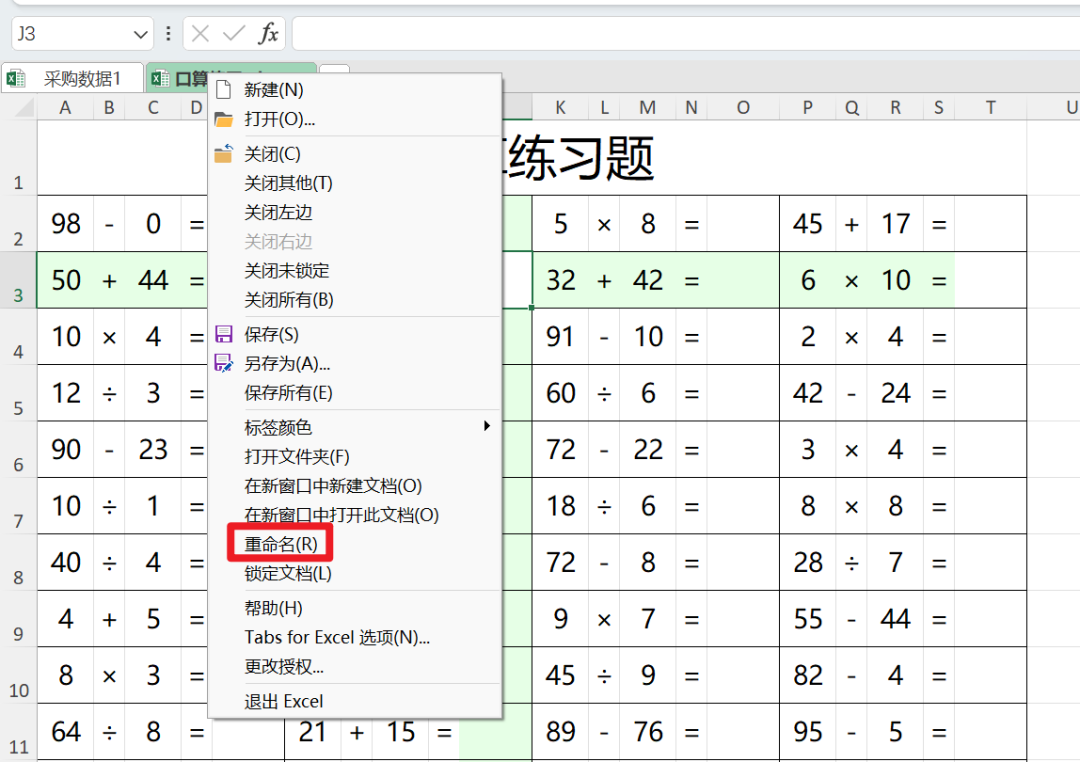
Task: Select 在新窗口中打开此文档(O) entry
Action: (355, 515)
